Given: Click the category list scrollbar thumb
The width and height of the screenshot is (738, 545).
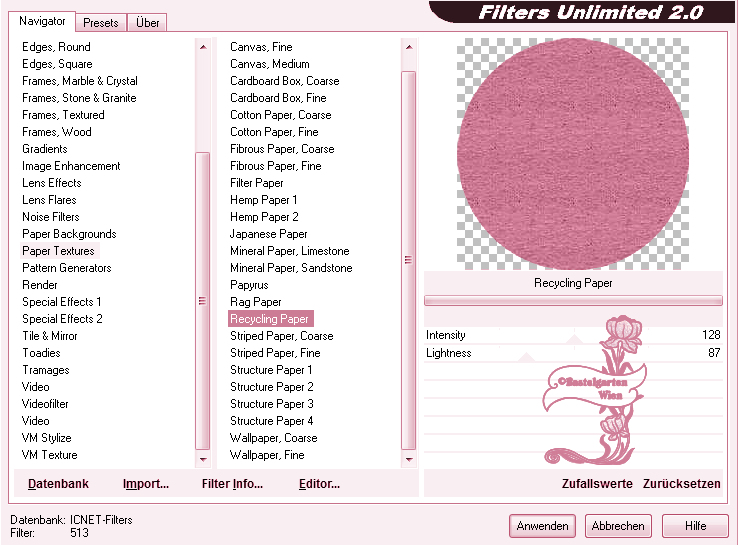Looking at the screenshot, I should pyautogui.click(x=202, y=301).
